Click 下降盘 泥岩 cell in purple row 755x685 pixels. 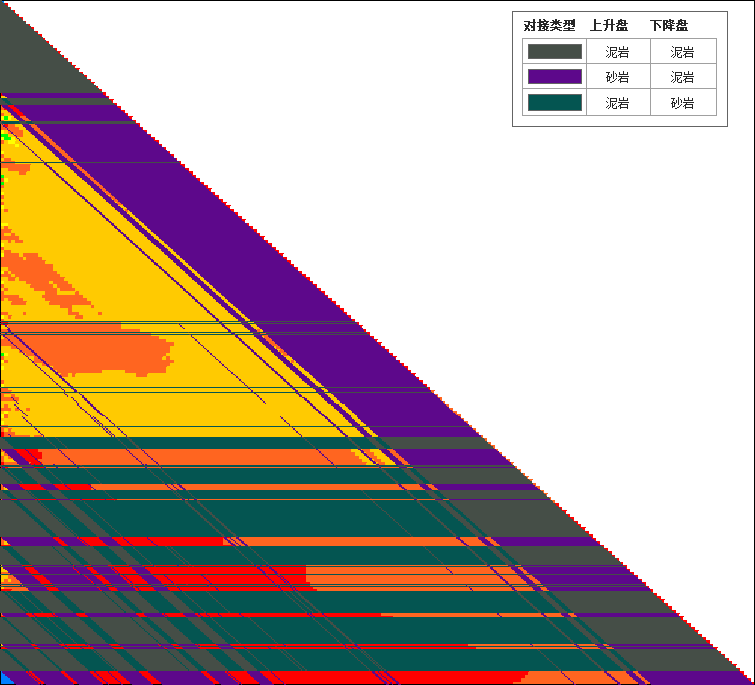[682, 77]
